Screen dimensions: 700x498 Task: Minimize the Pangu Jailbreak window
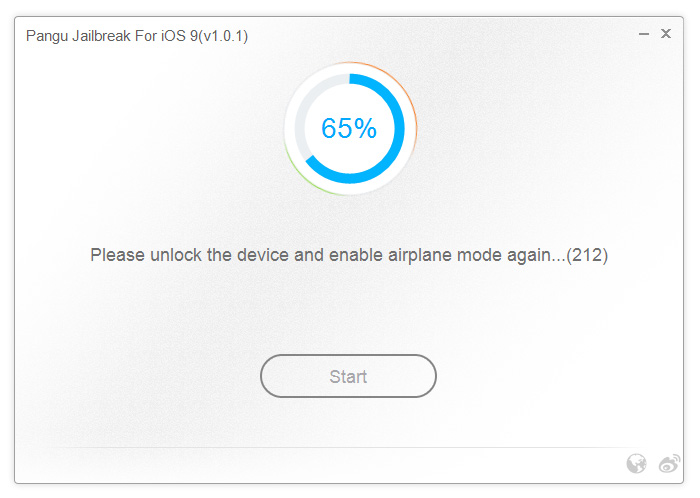(644, 35)
